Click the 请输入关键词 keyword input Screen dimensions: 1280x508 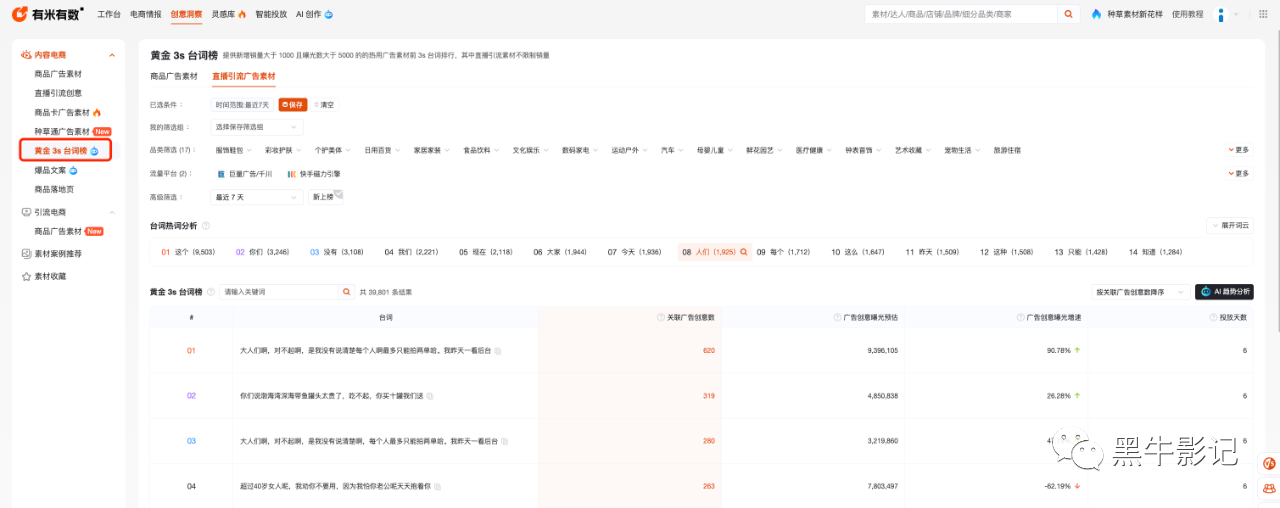click(279, 292)
